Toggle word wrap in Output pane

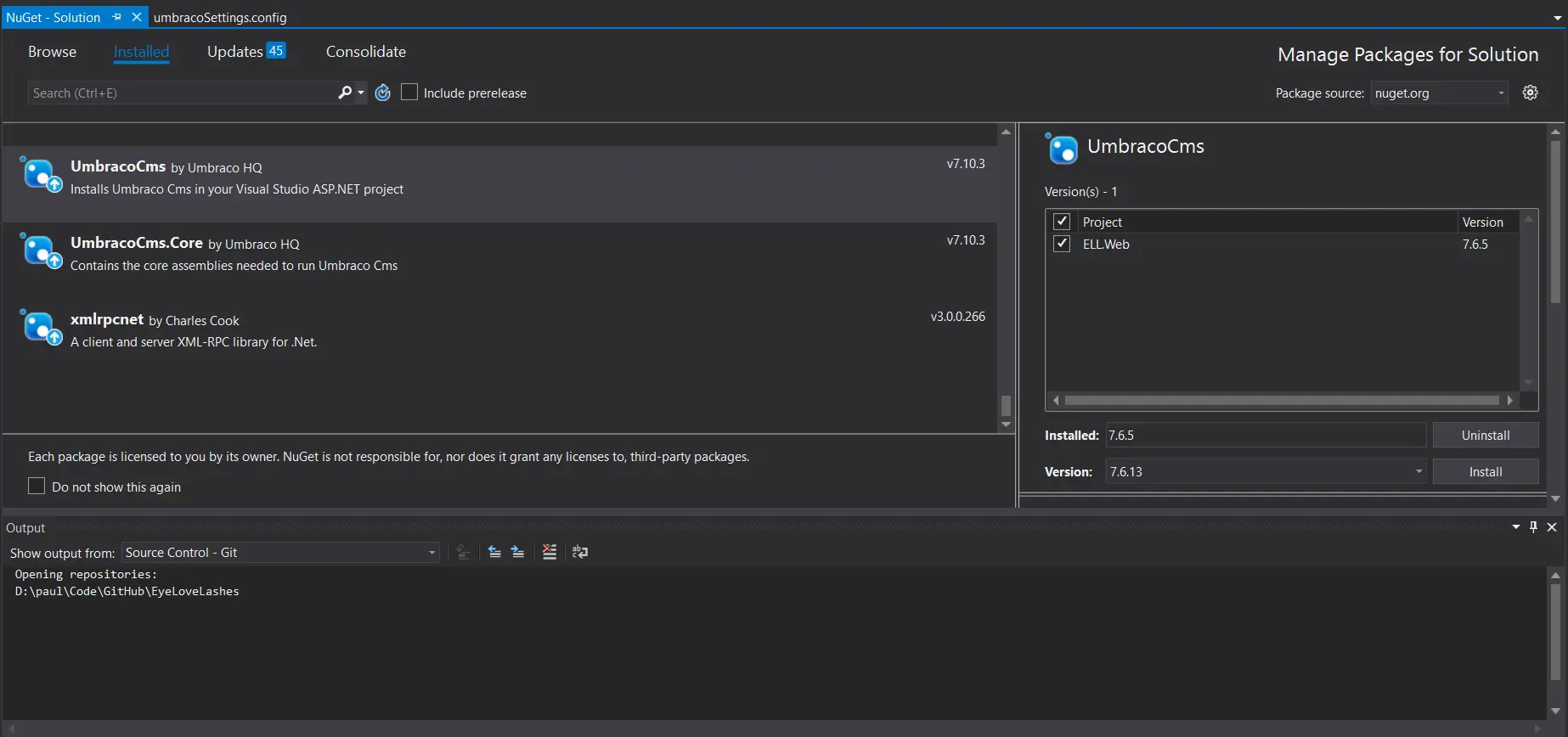point(580,552)
